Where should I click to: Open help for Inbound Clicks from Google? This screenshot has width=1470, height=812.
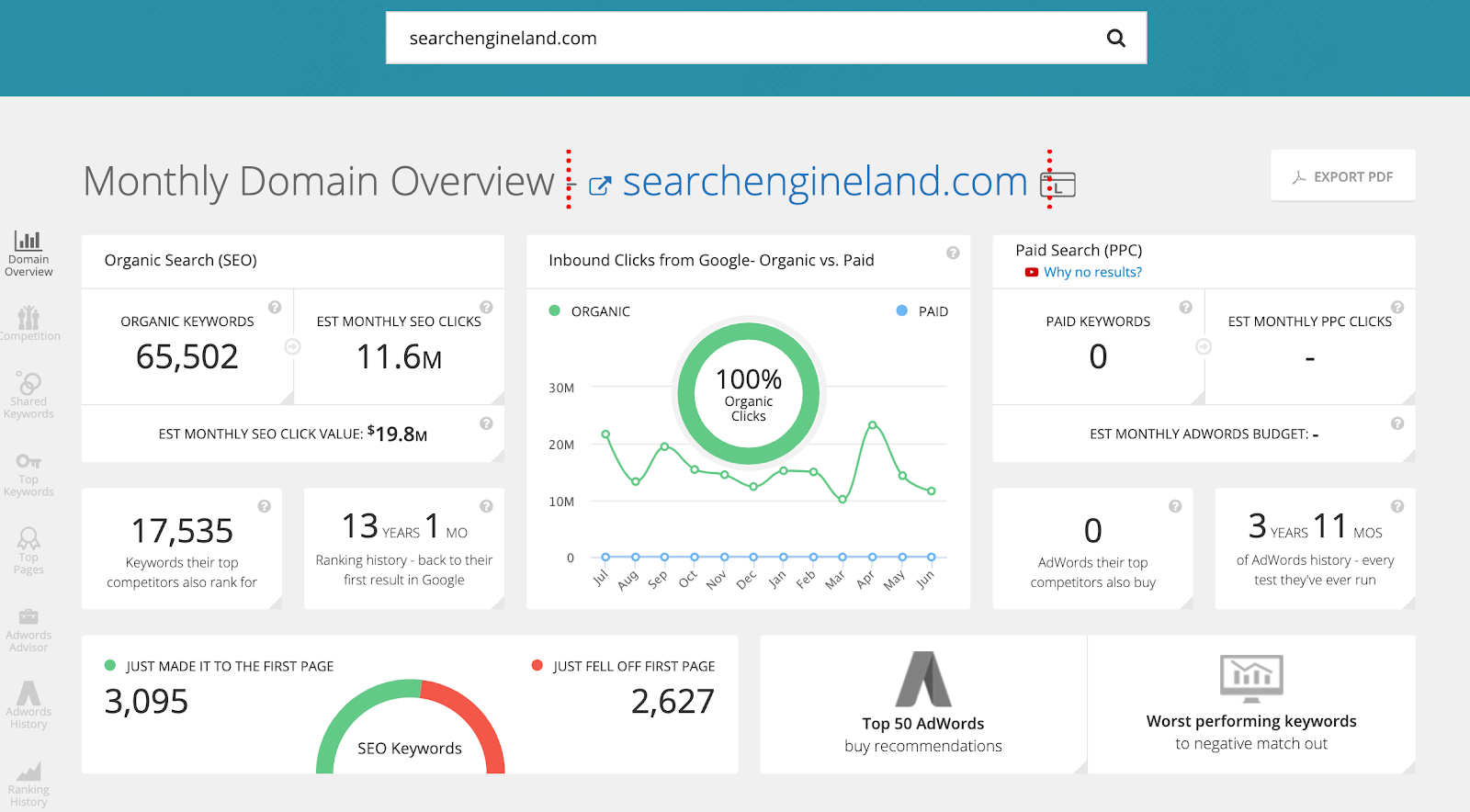click(x=953, y=253)
